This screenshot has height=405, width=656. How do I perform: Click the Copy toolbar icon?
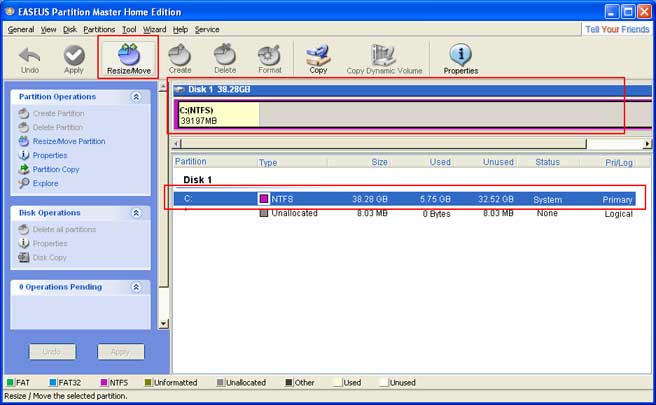(x=318, y=59)
